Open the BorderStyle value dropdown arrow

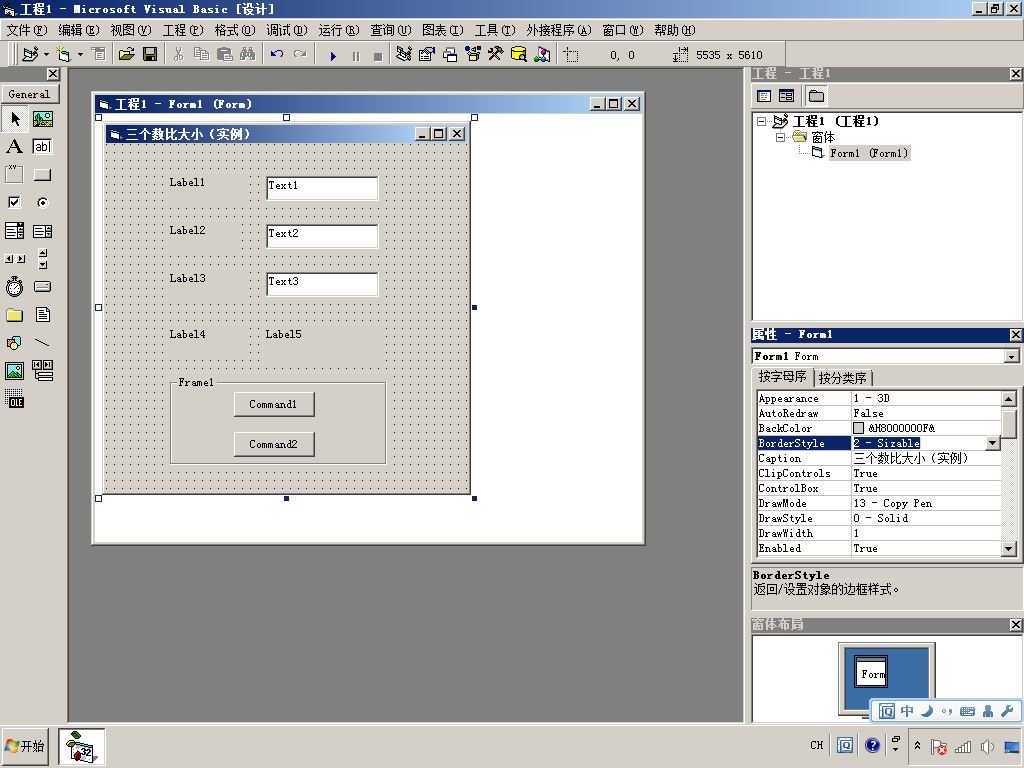pos(993,443)
